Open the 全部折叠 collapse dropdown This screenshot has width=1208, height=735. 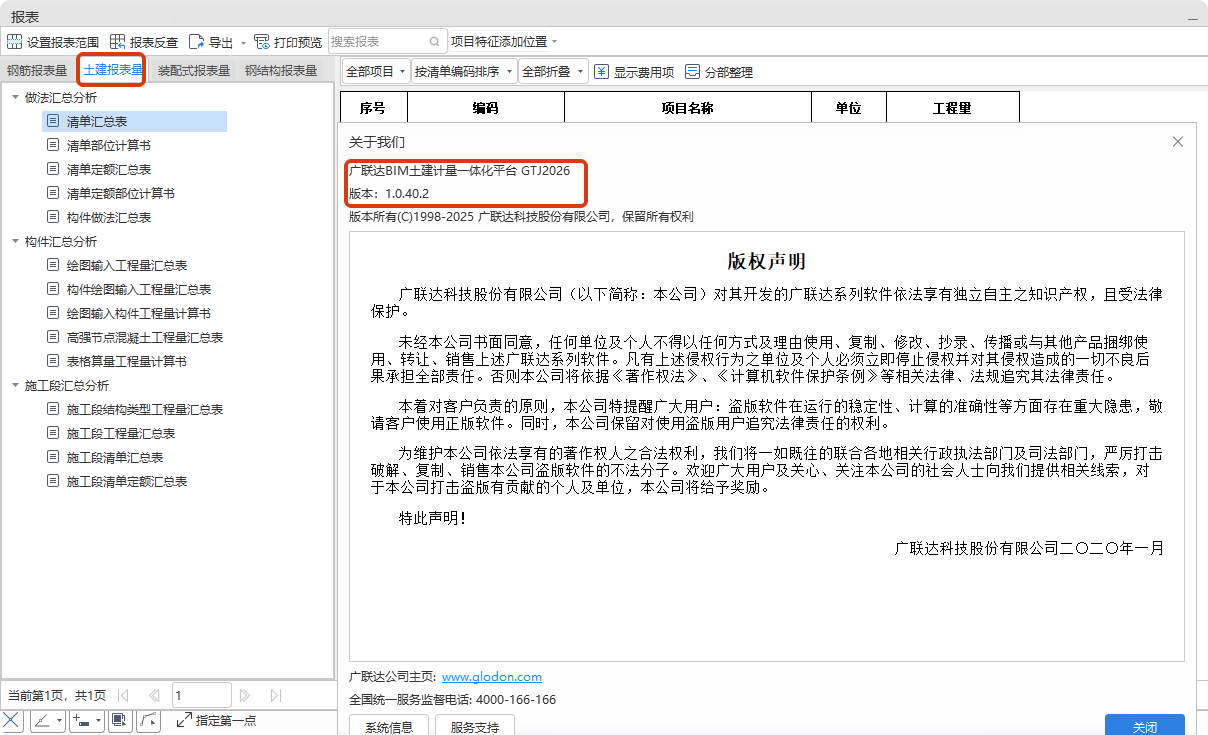(x=552, y=72)
